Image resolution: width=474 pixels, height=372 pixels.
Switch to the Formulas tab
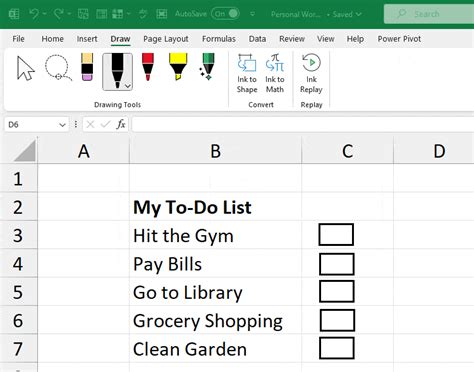[219, 39]
